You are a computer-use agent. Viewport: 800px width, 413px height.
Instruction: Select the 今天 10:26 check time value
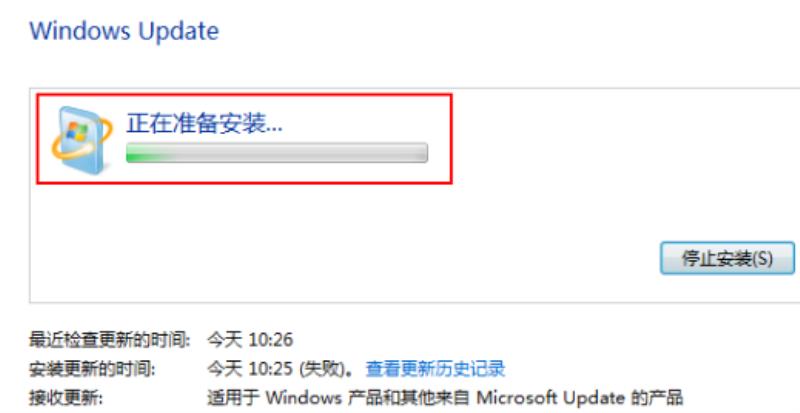[250, 339]
